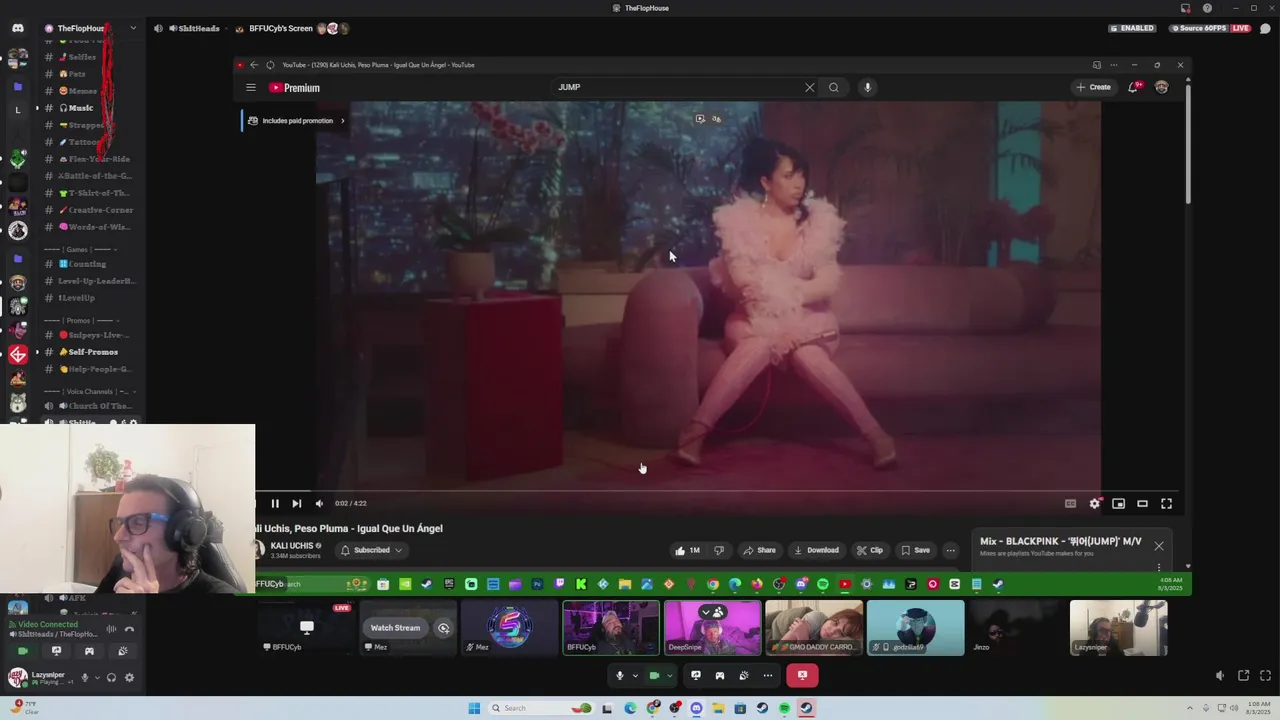Open the Music channel

pyautogui.click(x=80, y=108)
